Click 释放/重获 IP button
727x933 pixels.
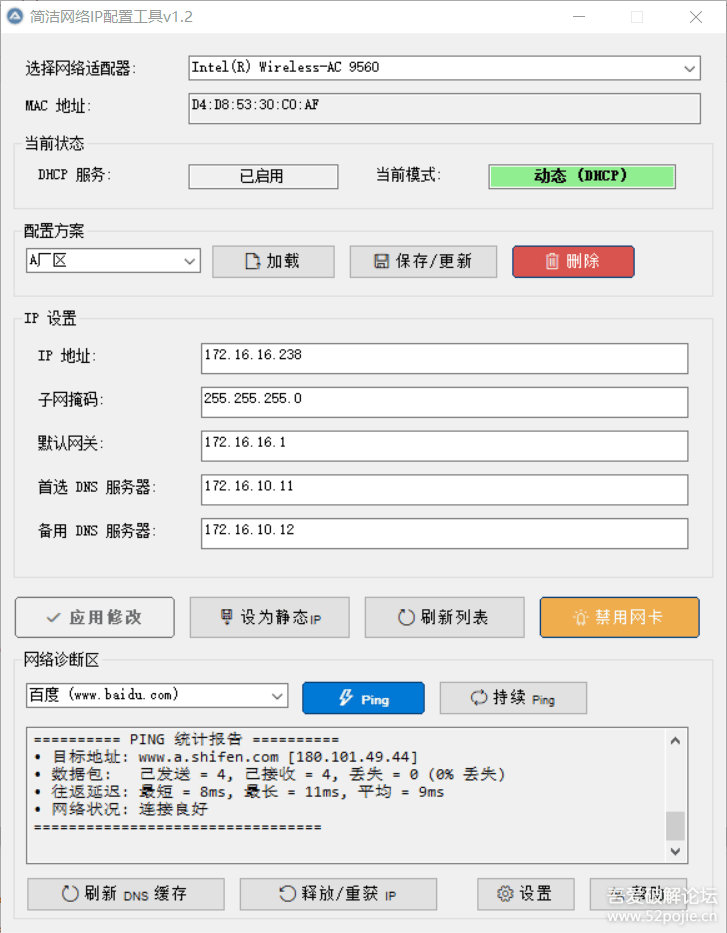(x=338, y=893)
